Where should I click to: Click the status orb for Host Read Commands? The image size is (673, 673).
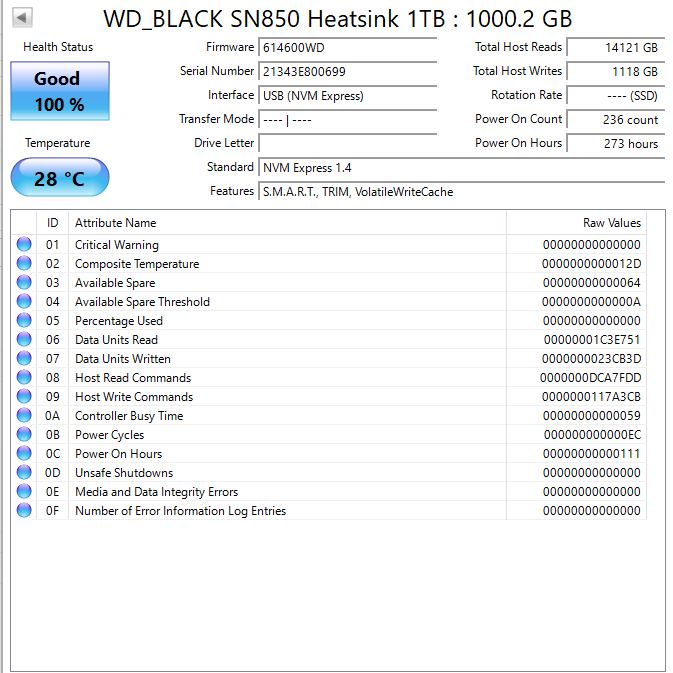(x=24, y=377)
